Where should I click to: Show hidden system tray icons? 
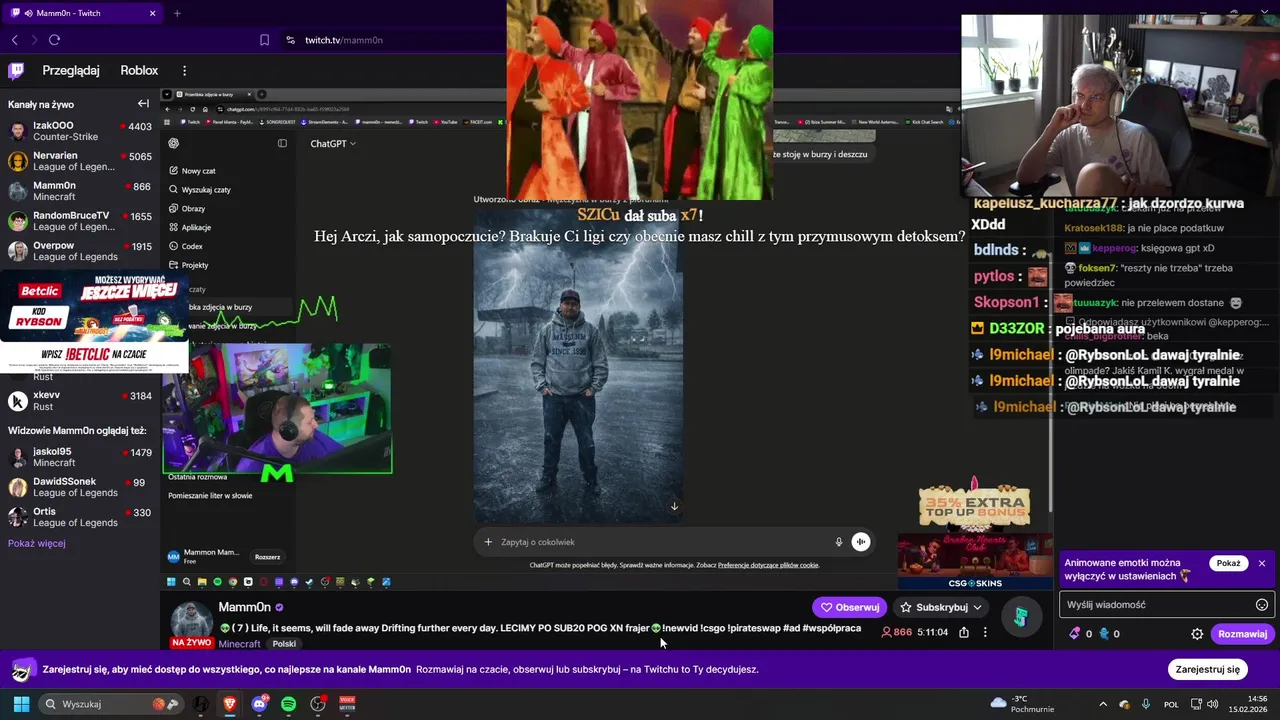pyautogui.click(x=1105, y=704)
